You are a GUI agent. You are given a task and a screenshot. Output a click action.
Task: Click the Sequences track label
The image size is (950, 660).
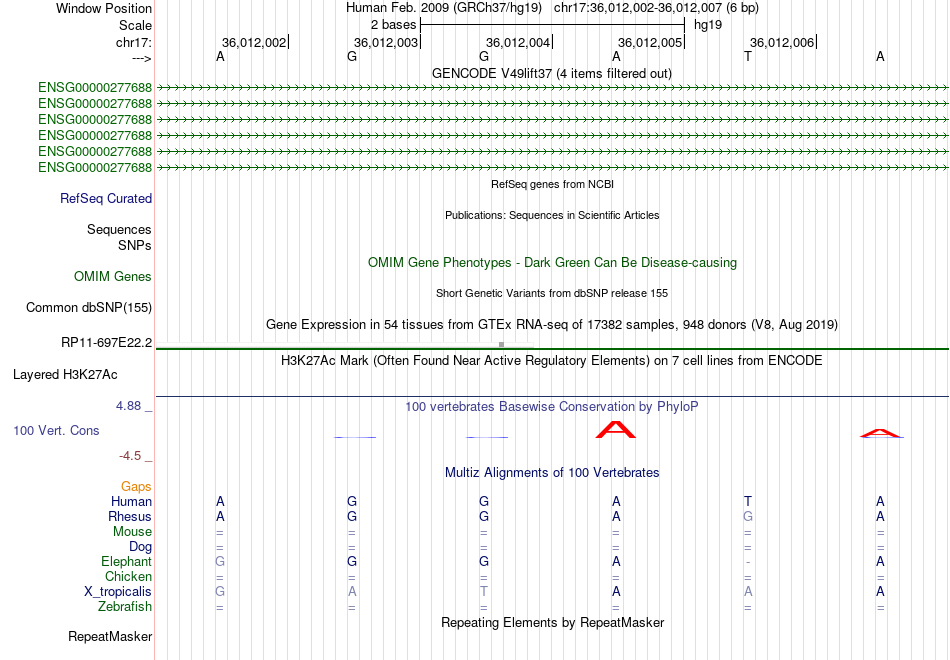119,229
